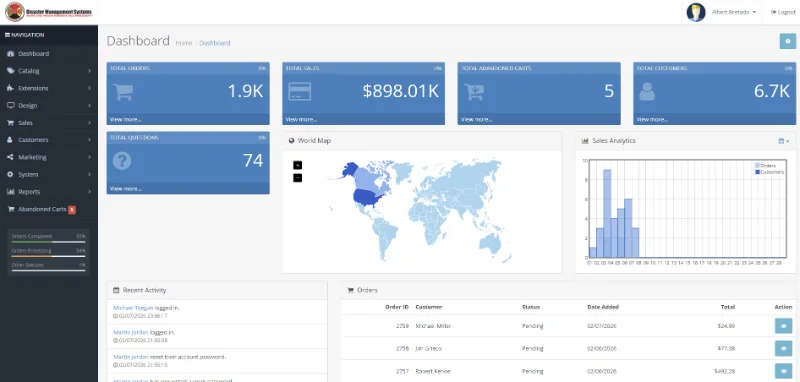Click the Reports bar chart icon
The image size is (800, 382).
[10, 192]
